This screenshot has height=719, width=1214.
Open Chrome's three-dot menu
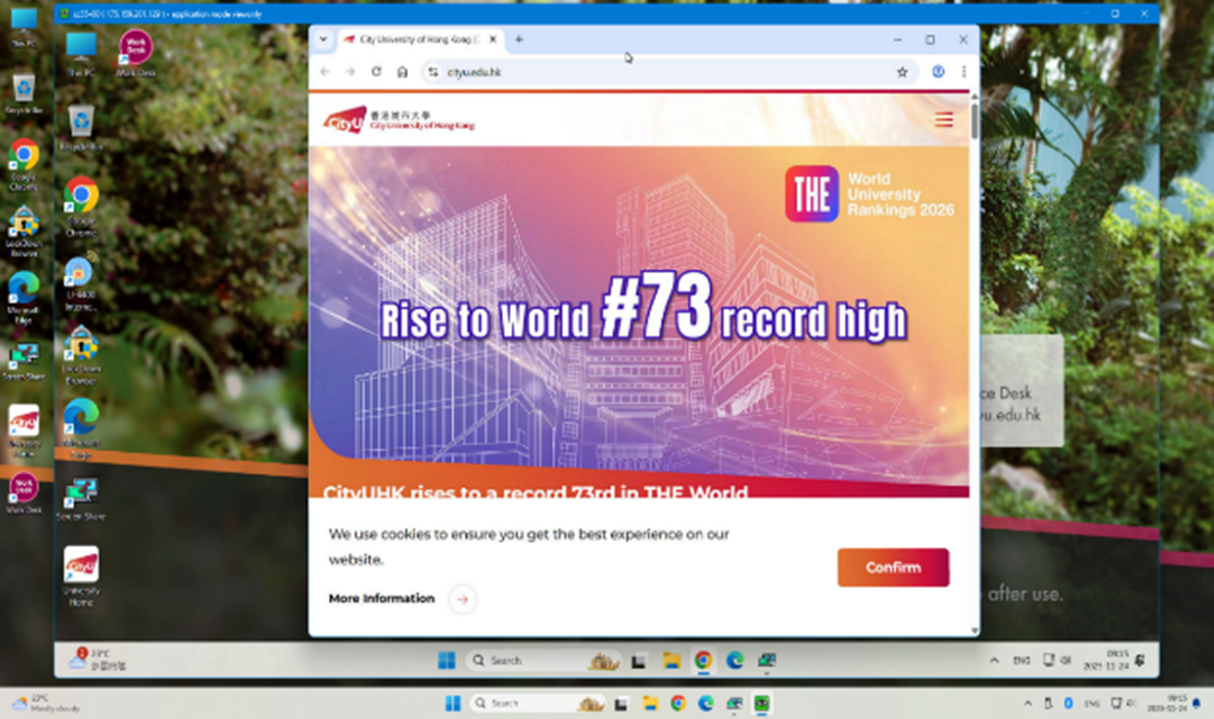[964, 72]
